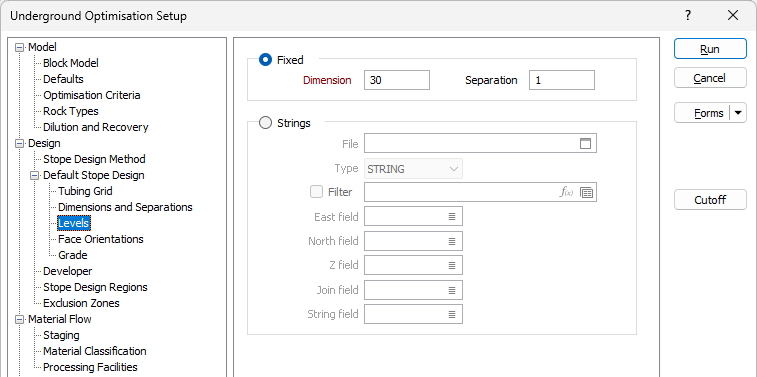Select Face Orientations in the tree

[101, 239]
